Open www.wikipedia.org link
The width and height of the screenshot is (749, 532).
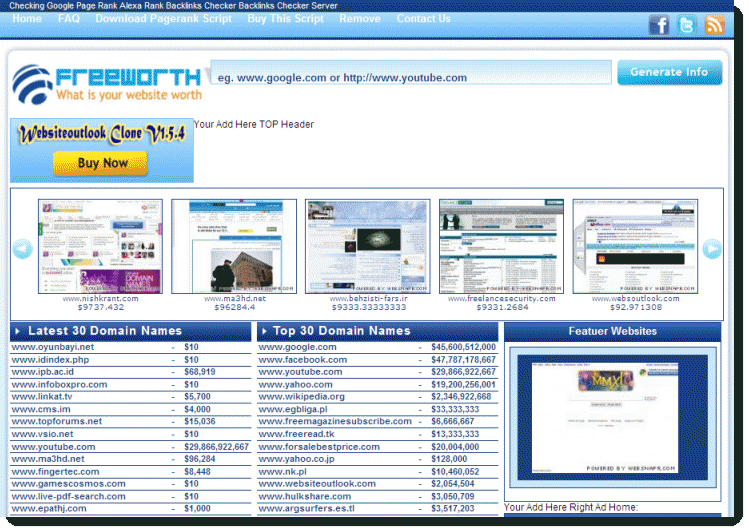click(x=301, y=397)
